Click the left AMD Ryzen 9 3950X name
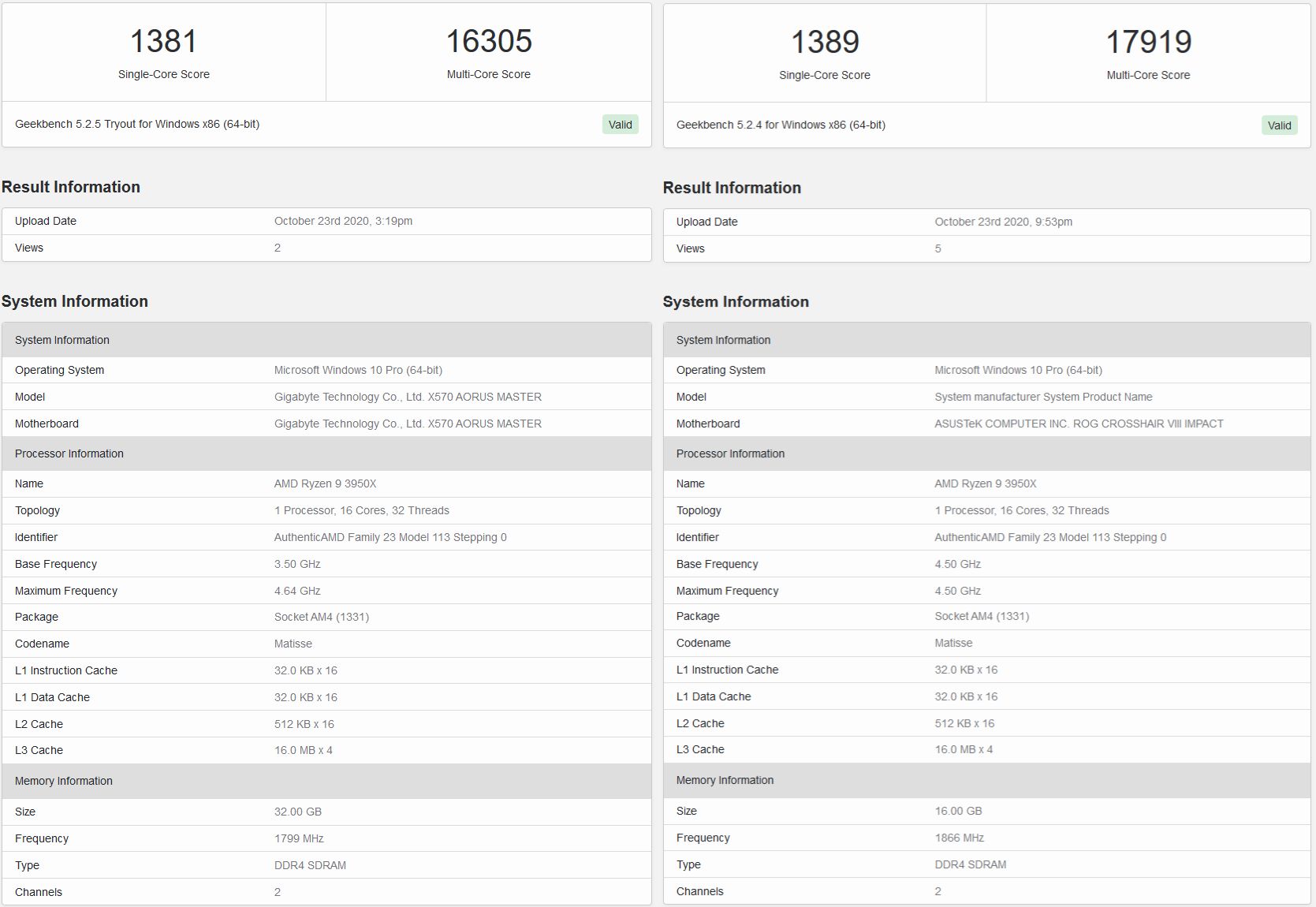 (325, 483)
